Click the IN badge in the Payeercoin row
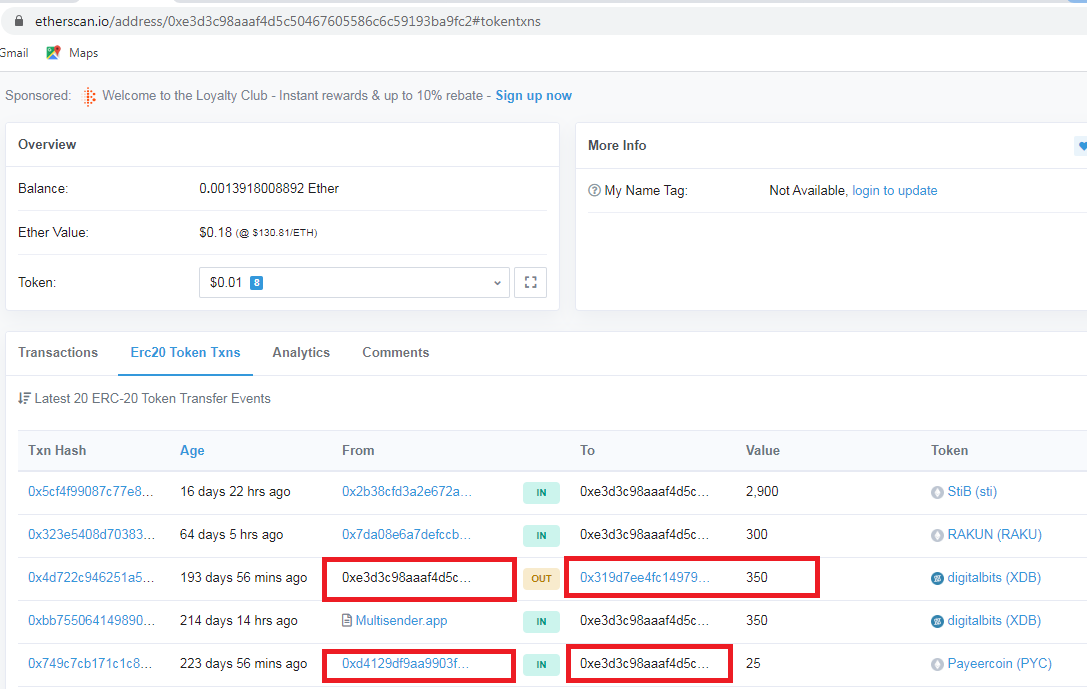Screen dimensions: 1087x689 (x=541, y=664)
